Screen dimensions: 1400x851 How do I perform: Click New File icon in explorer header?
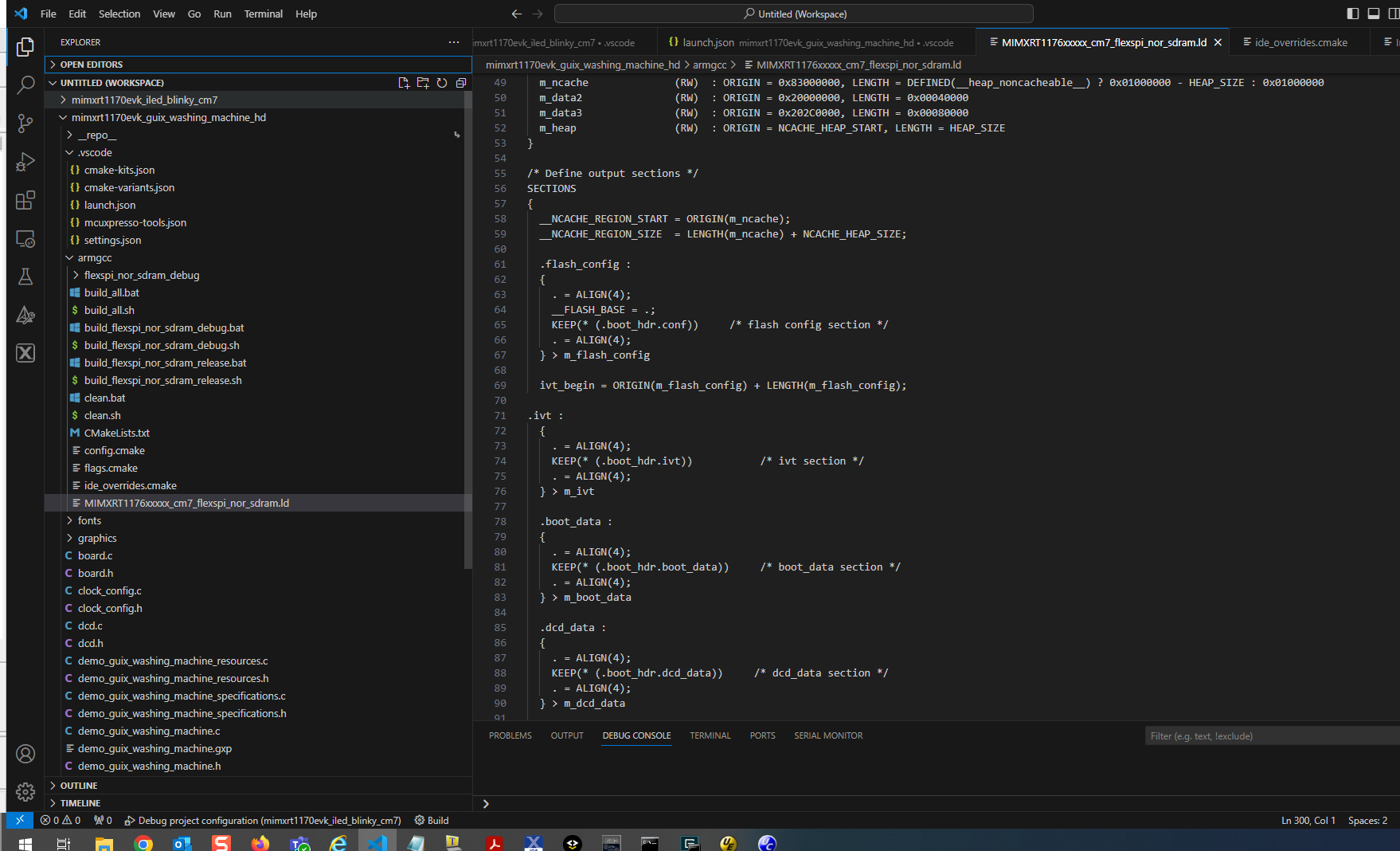pyautogui.click(x=404, y=83)
